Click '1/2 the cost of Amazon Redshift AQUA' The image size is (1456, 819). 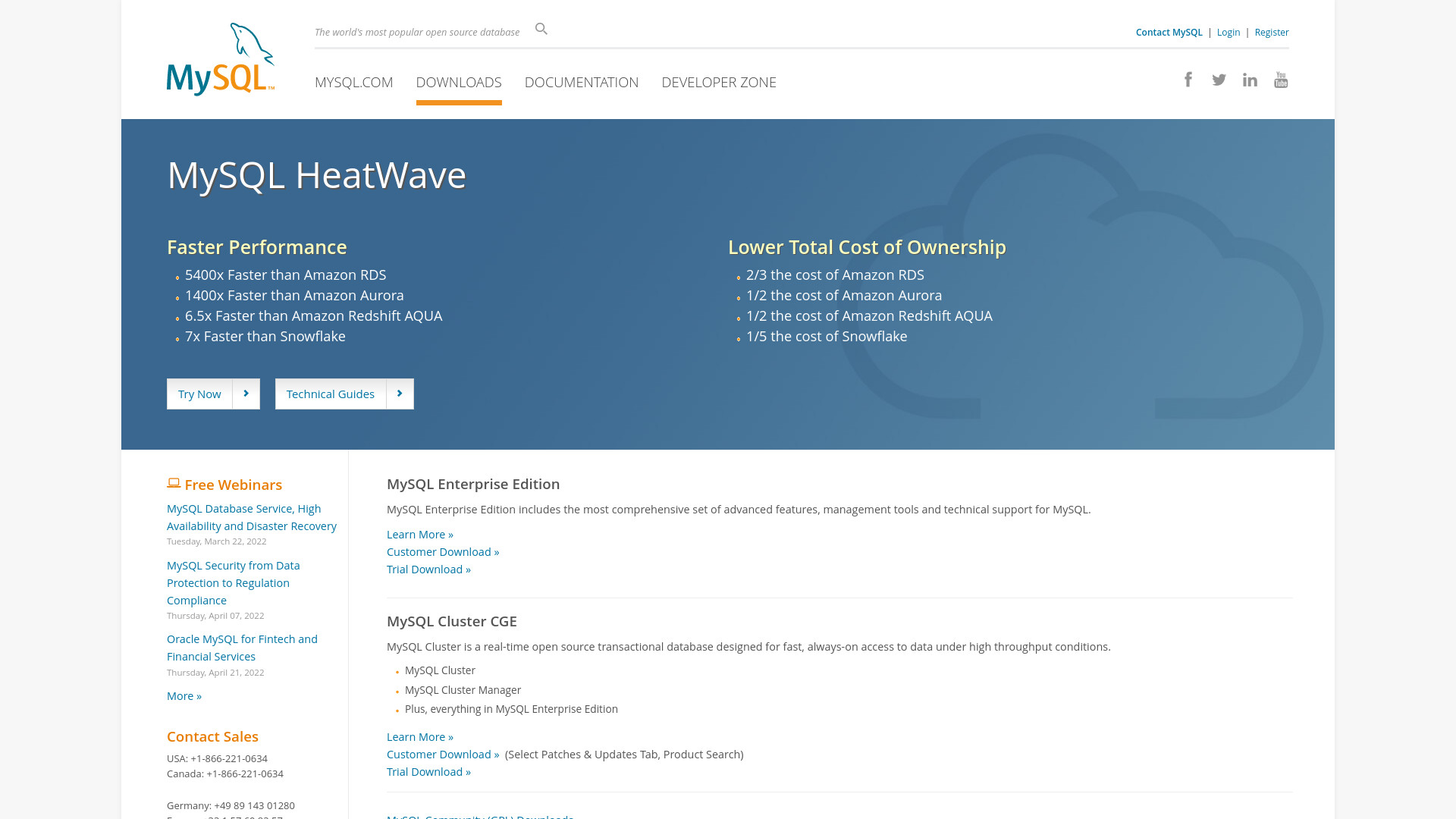[x=869, y=315]
